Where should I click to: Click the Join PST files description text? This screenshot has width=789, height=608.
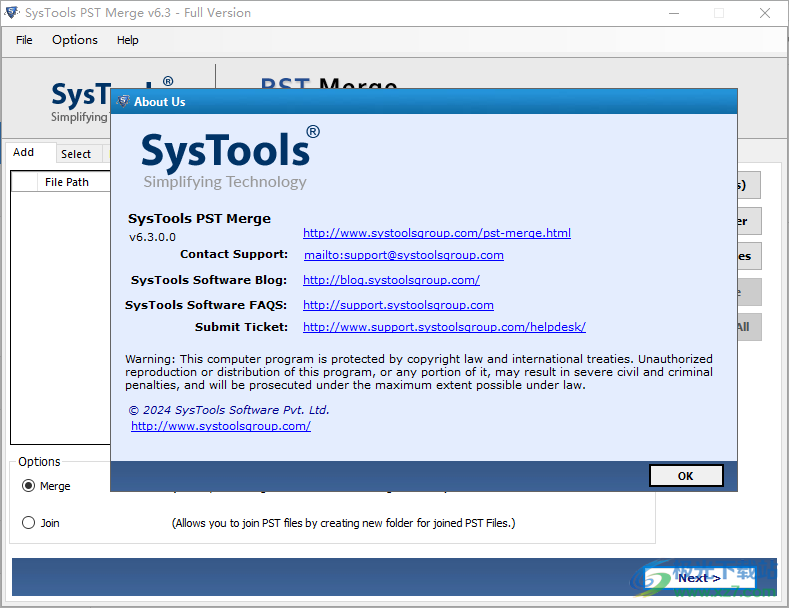pos(344,523)
